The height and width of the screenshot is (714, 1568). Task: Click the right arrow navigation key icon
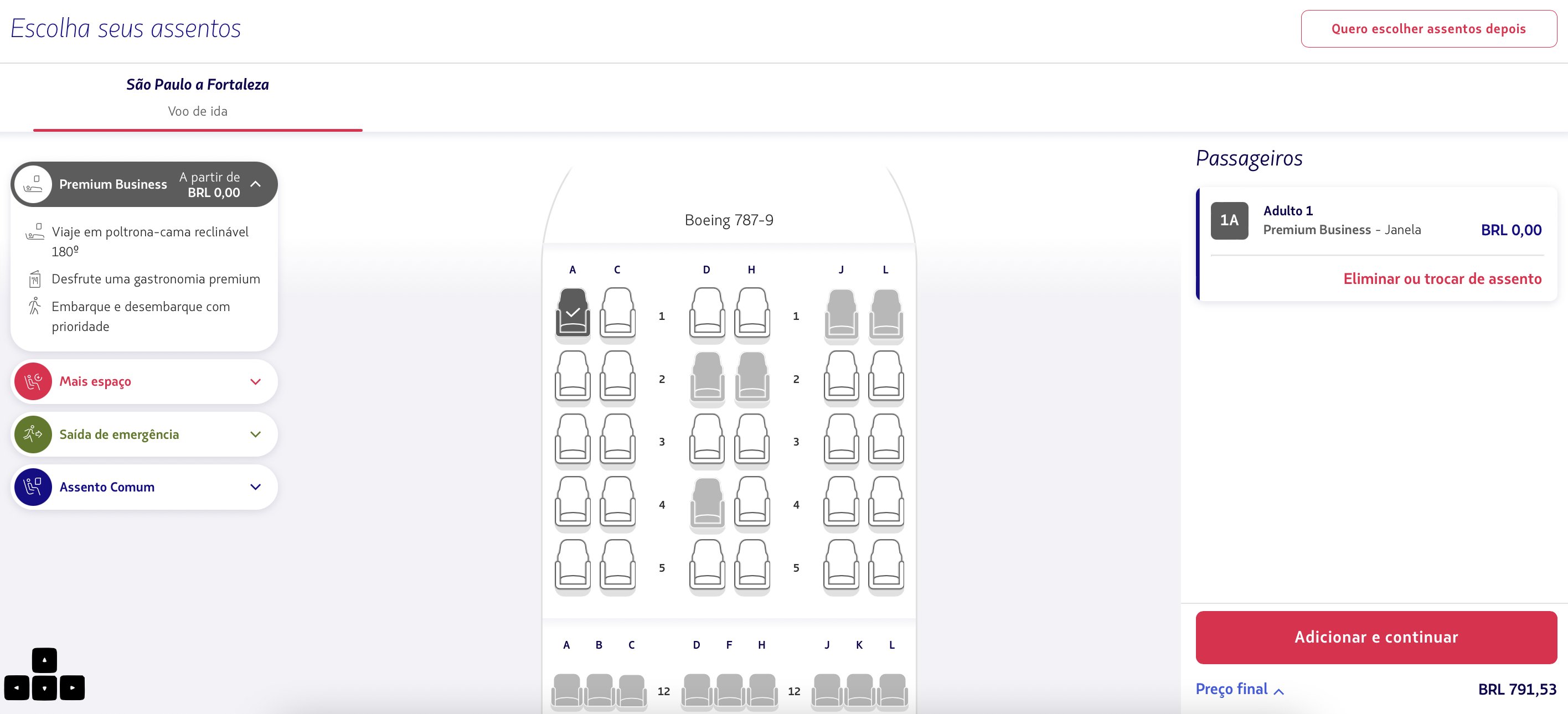pos(73,688)
